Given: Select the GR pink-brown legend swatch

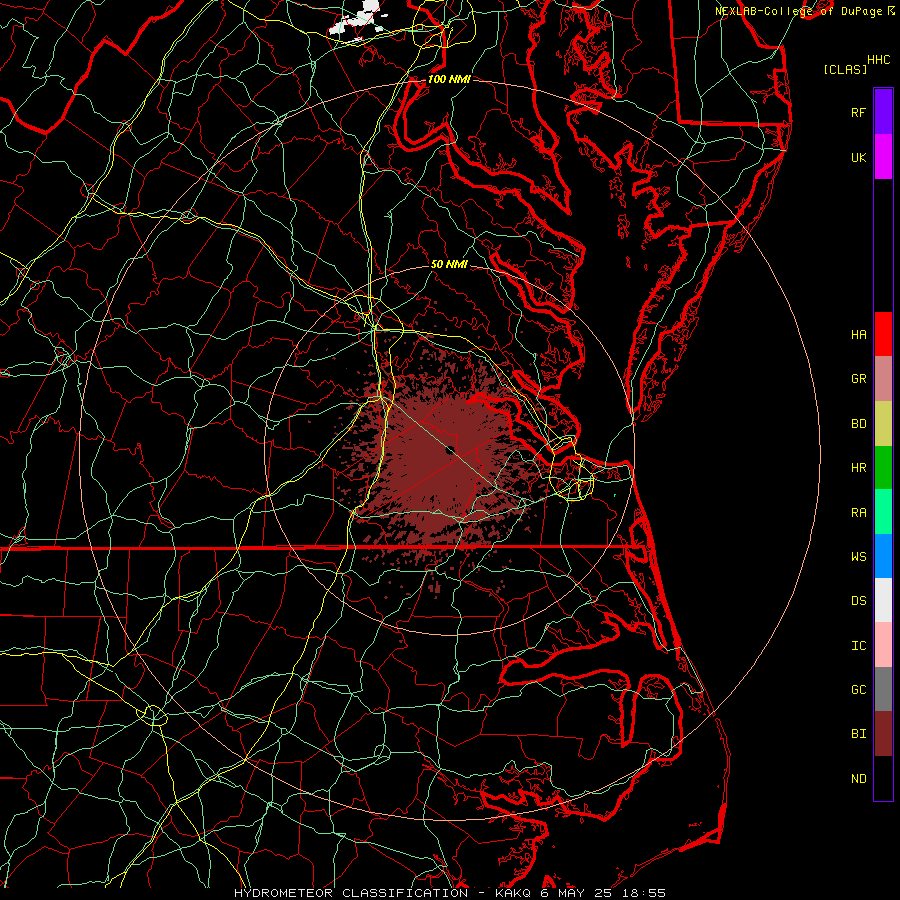Looking at the screenshot, I should click(883, 379).
